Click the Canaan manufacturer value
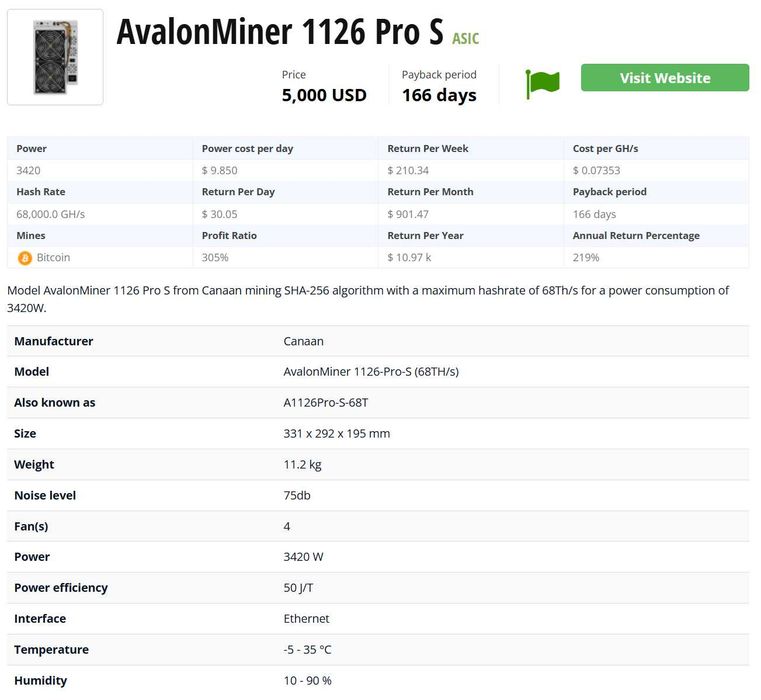Viewport: 761px width, 700px height. [303, 341]
